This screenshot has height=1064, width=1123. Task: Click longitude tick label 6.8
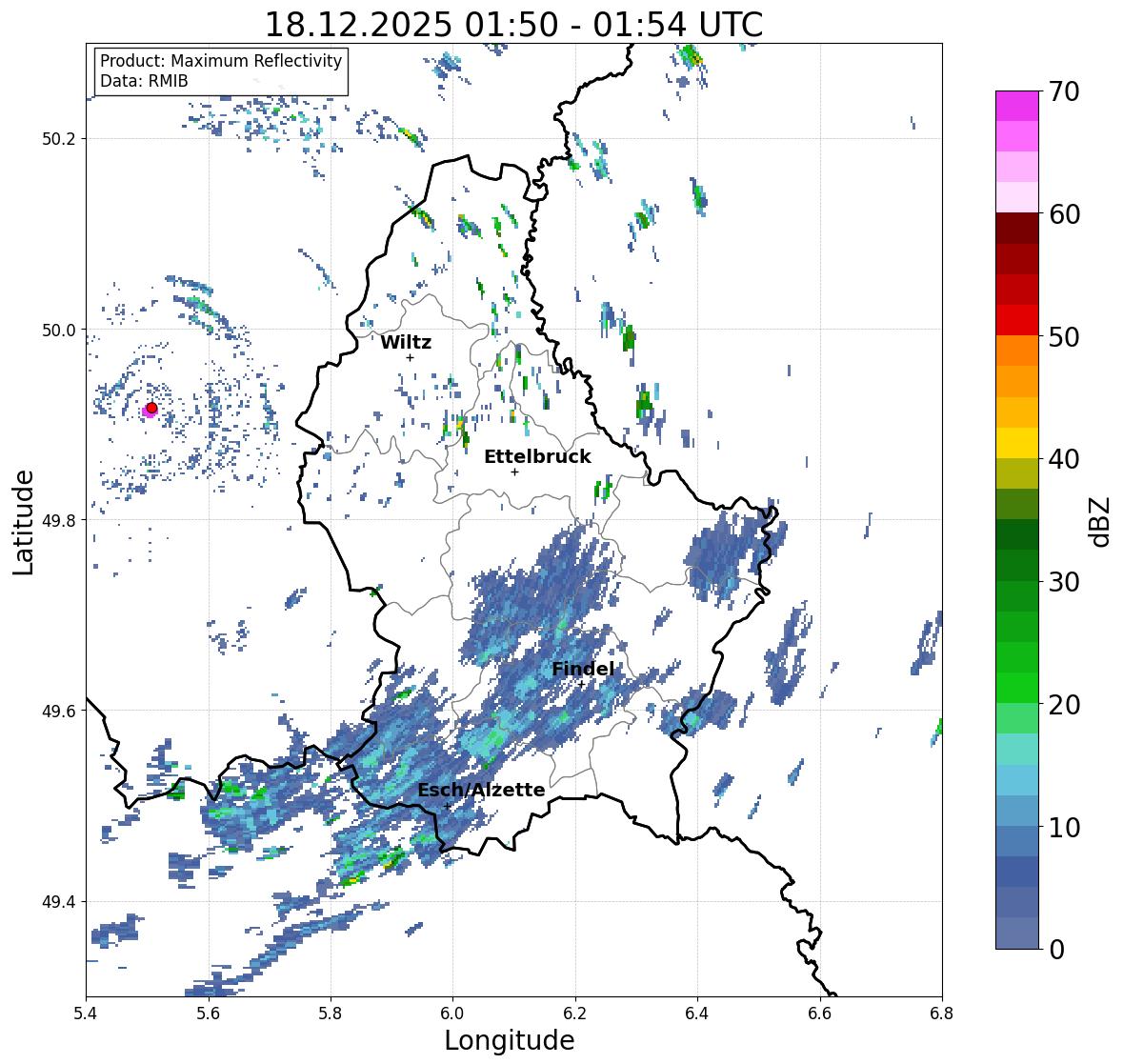[942, 1013]
